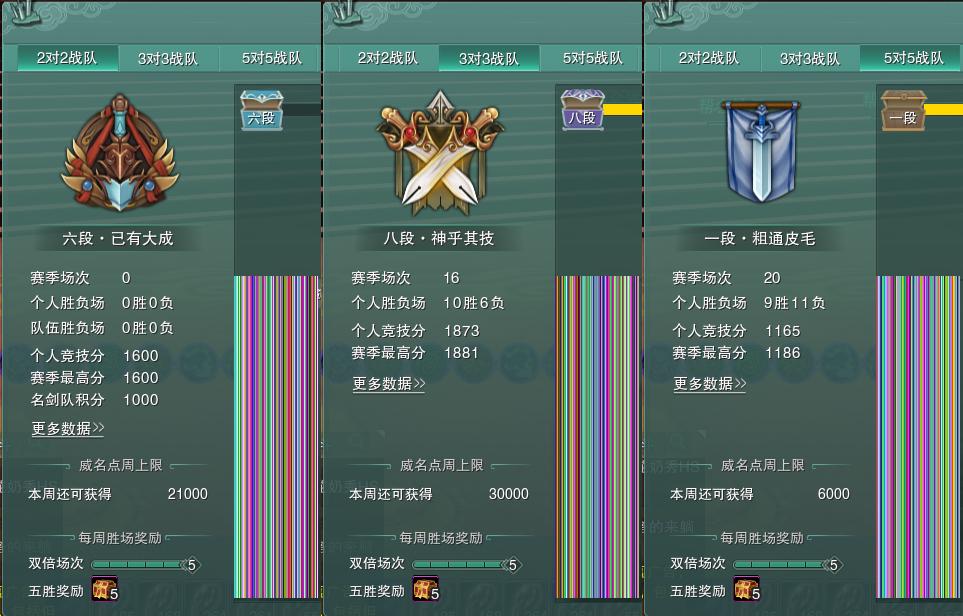Select 2对2战队 tab in first panel

point(67,58)
